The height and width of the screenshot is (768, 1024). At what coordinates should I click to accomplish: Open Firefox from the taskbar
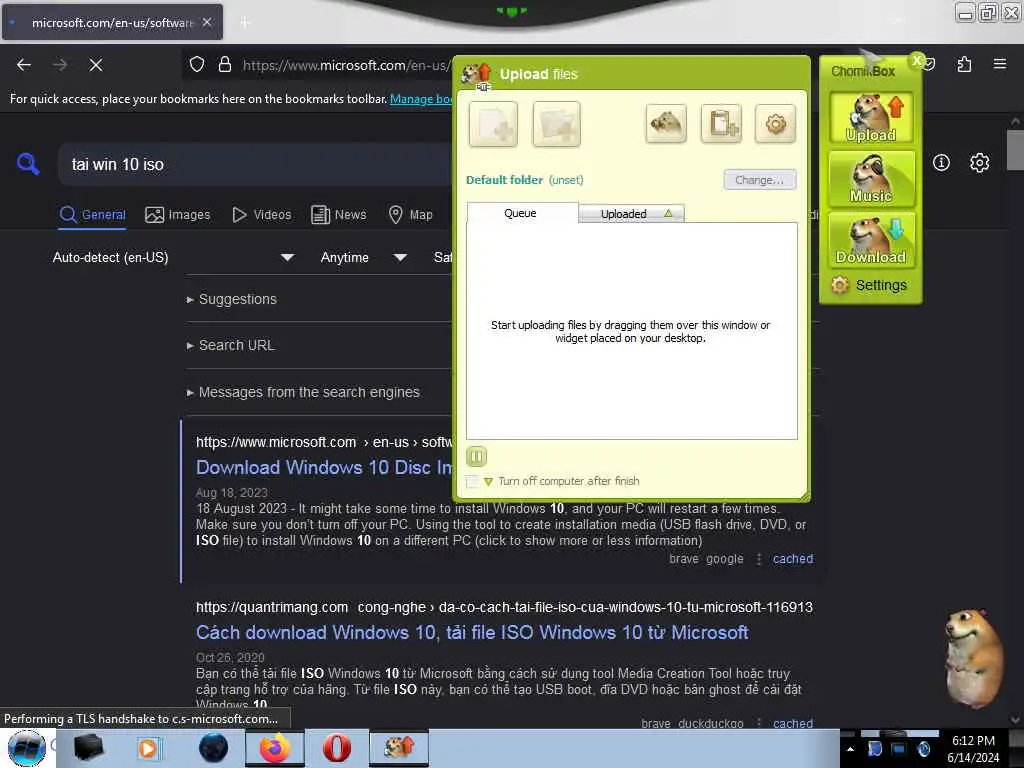[x=275, y=748]
